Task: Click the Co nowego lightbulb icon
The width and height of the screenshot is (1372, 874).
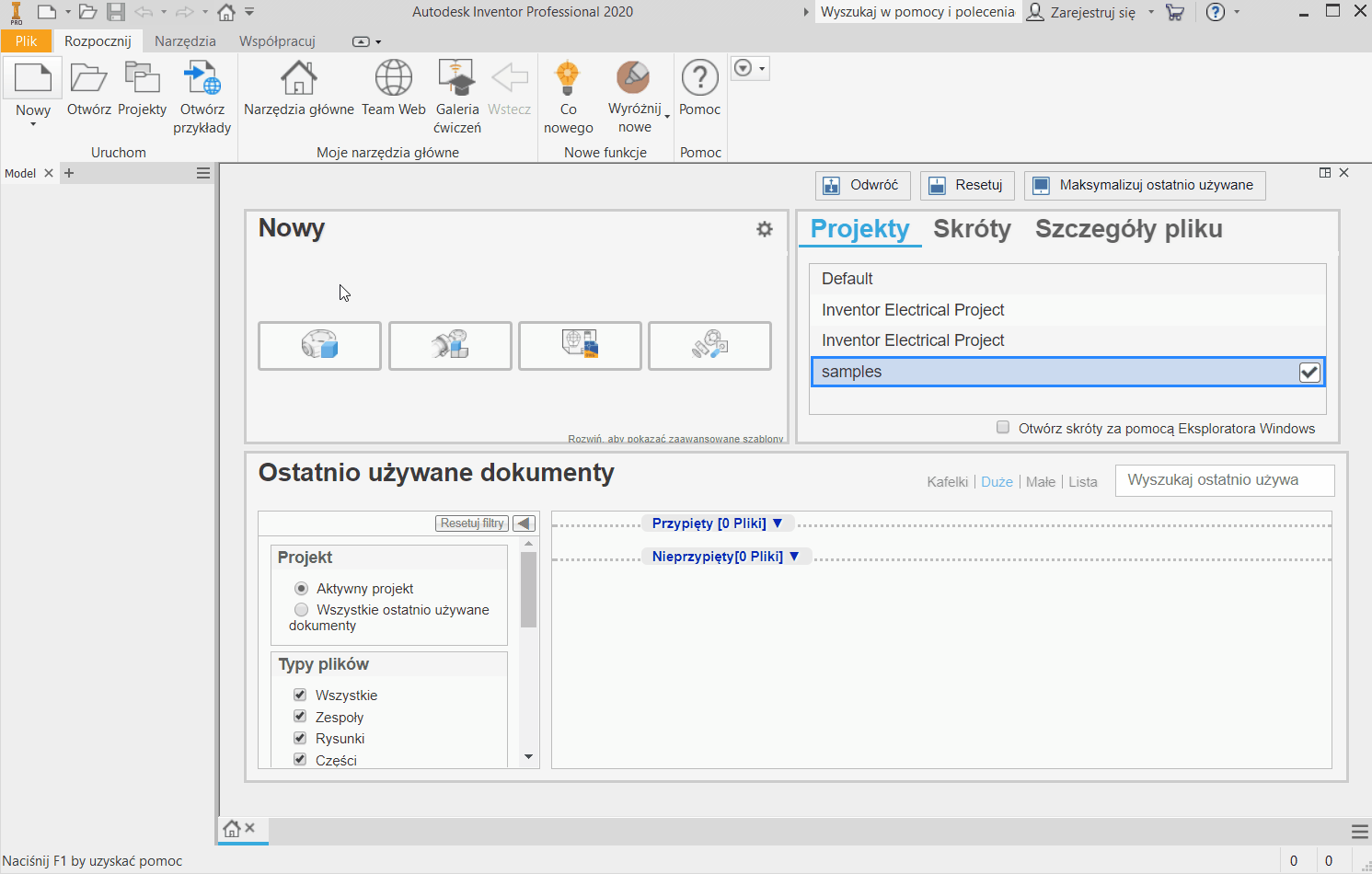Action: pyautogui.click(x=568, y=79)
